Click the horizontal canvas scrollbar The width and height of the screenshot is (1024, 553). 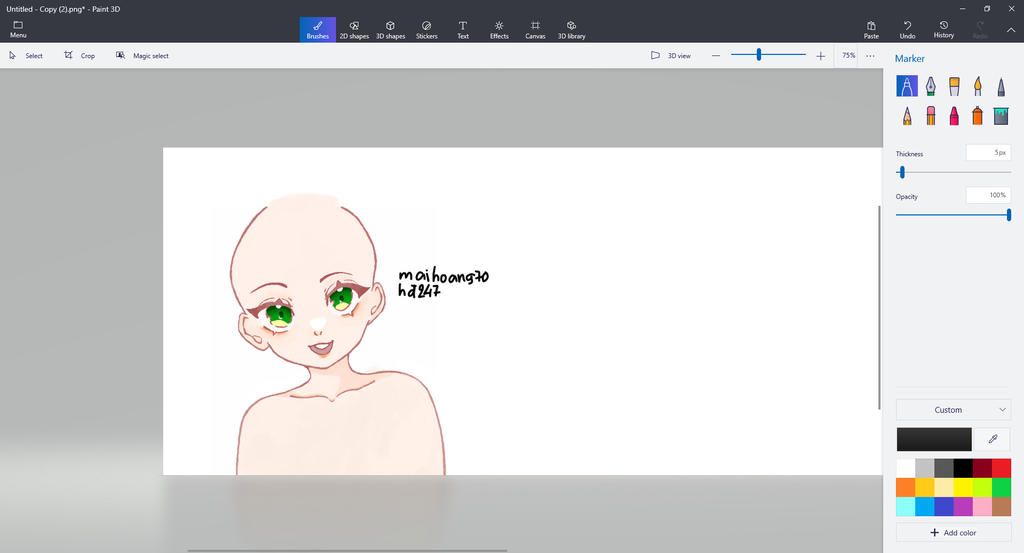[347, 550]
